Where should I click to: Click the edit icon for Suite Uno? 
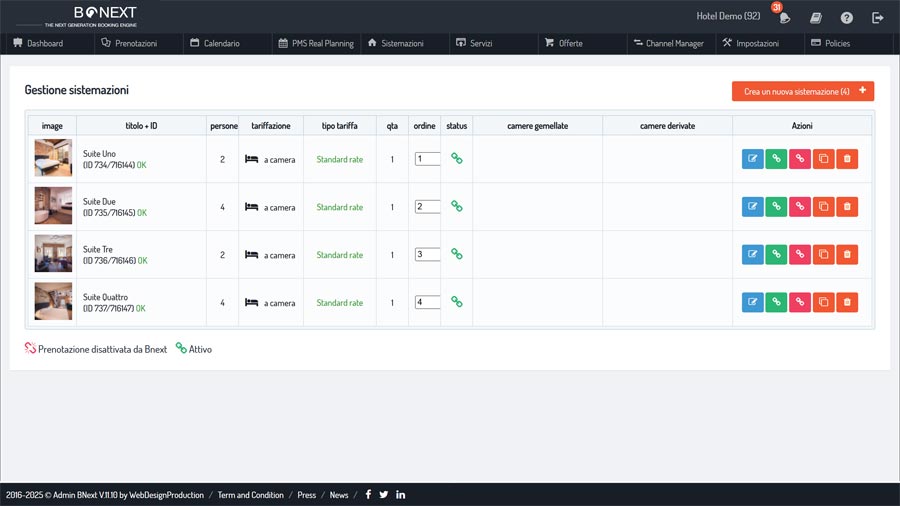coord(752,159)
